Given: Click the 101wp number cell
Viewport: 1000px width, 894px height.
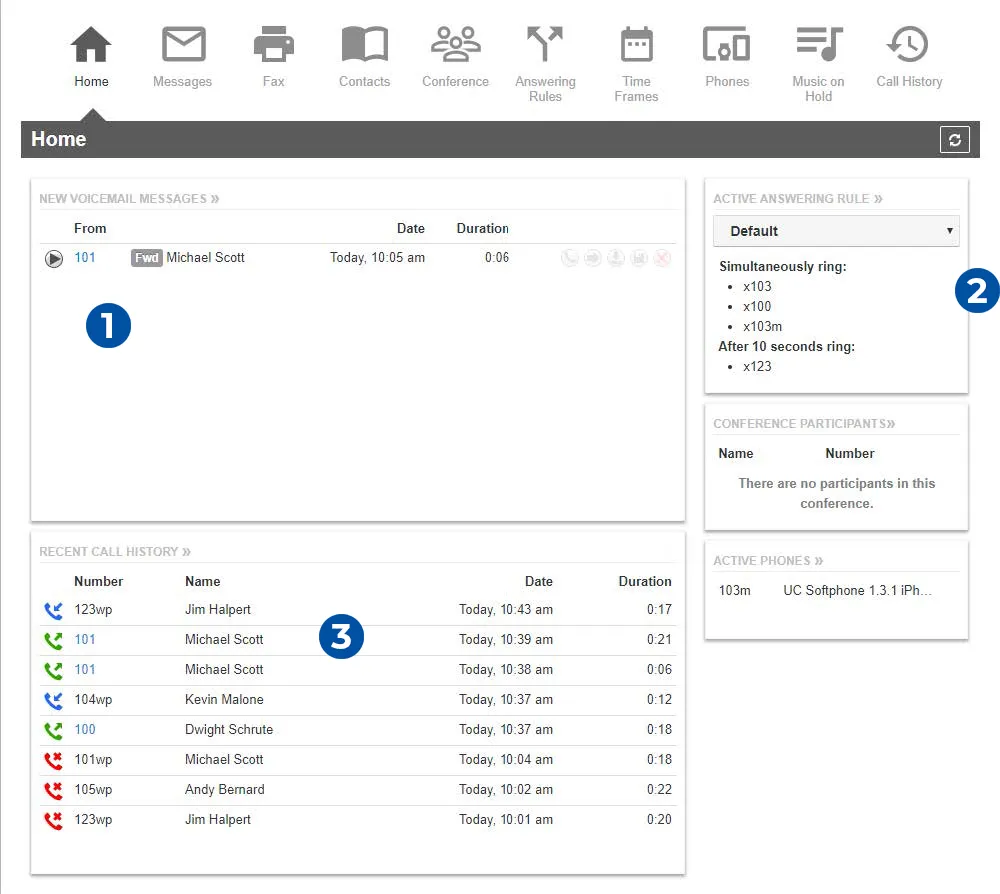Looking at the screenshot, I should (x=93, y=759).
